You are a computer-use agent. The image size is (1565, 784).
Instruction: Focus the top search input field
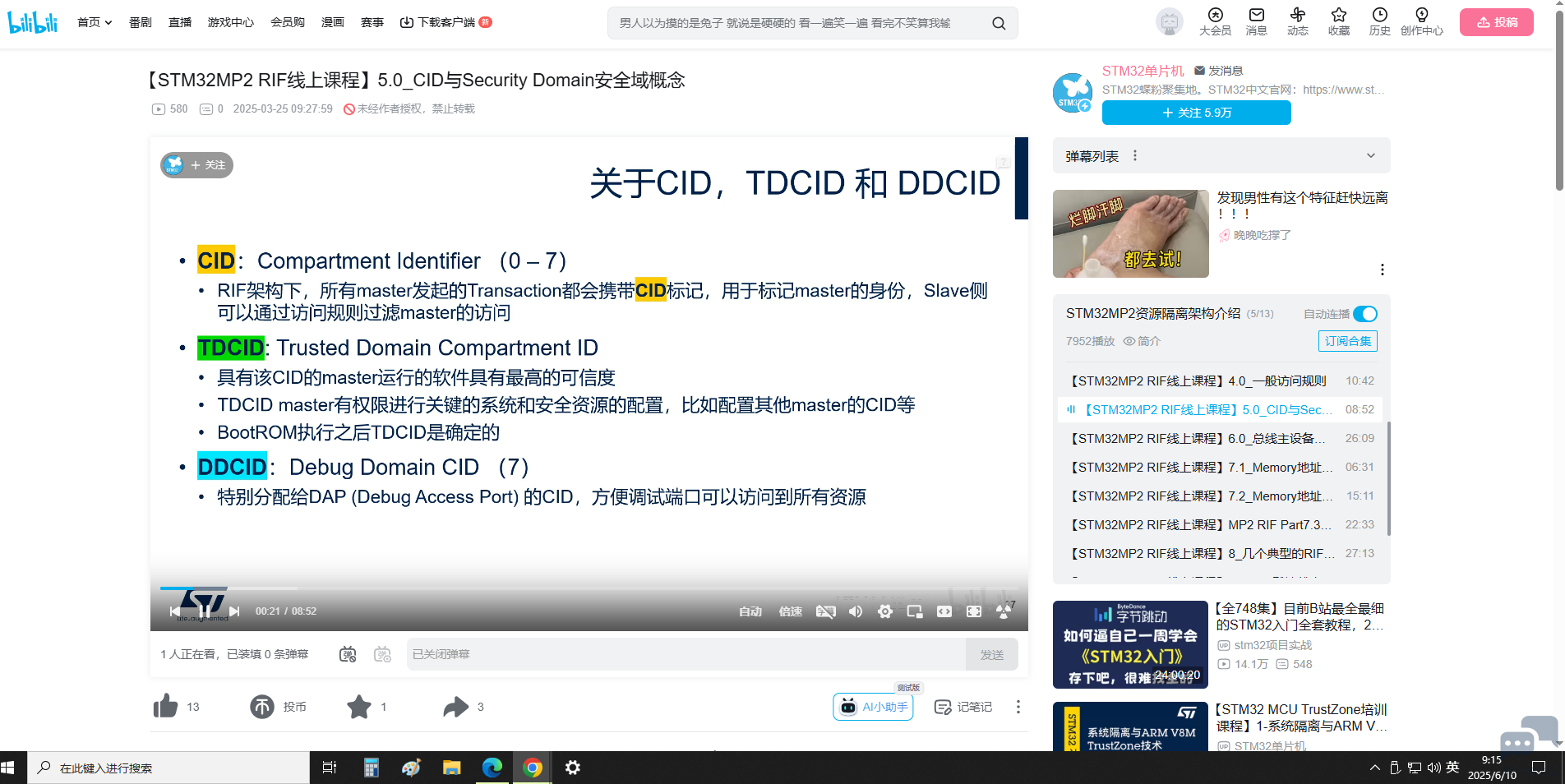click(797, 23)
